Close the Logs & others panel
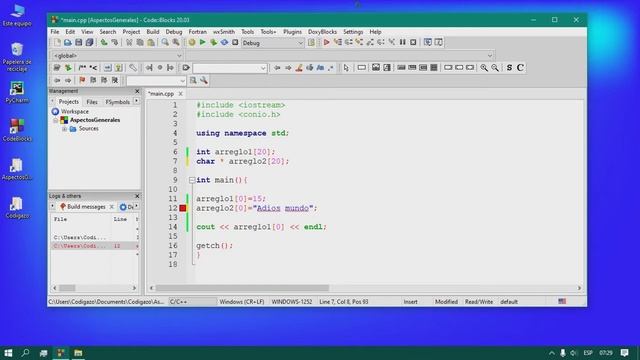 (137, 196)
